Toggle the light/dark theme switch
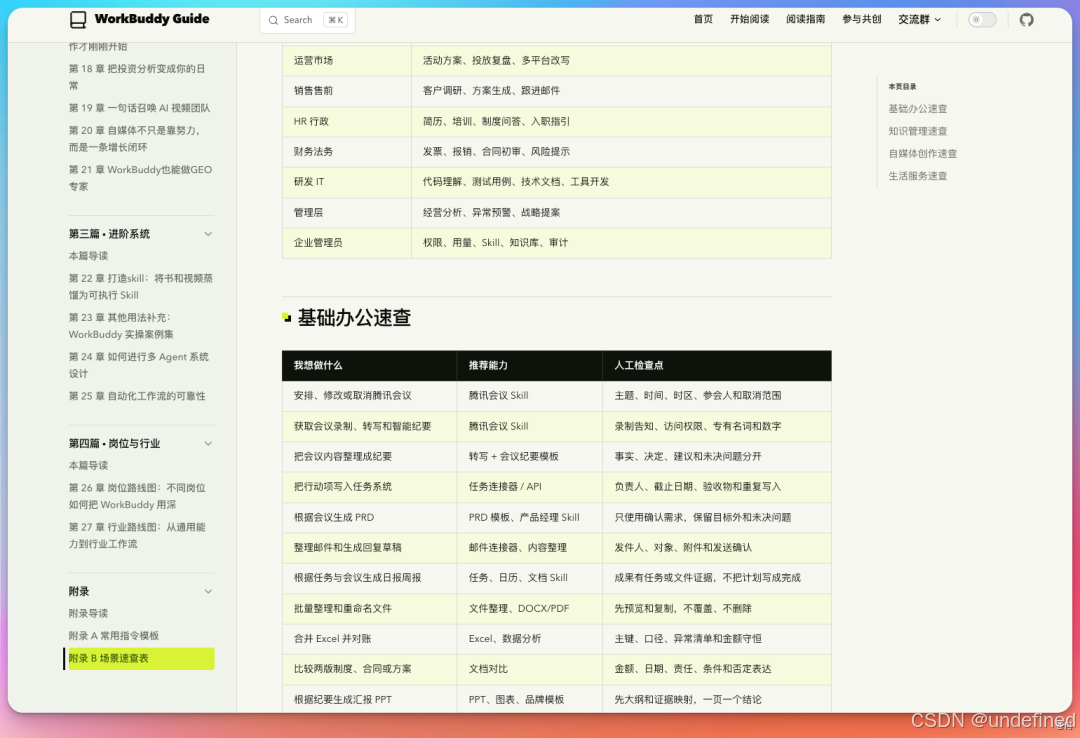 point(982,20)
